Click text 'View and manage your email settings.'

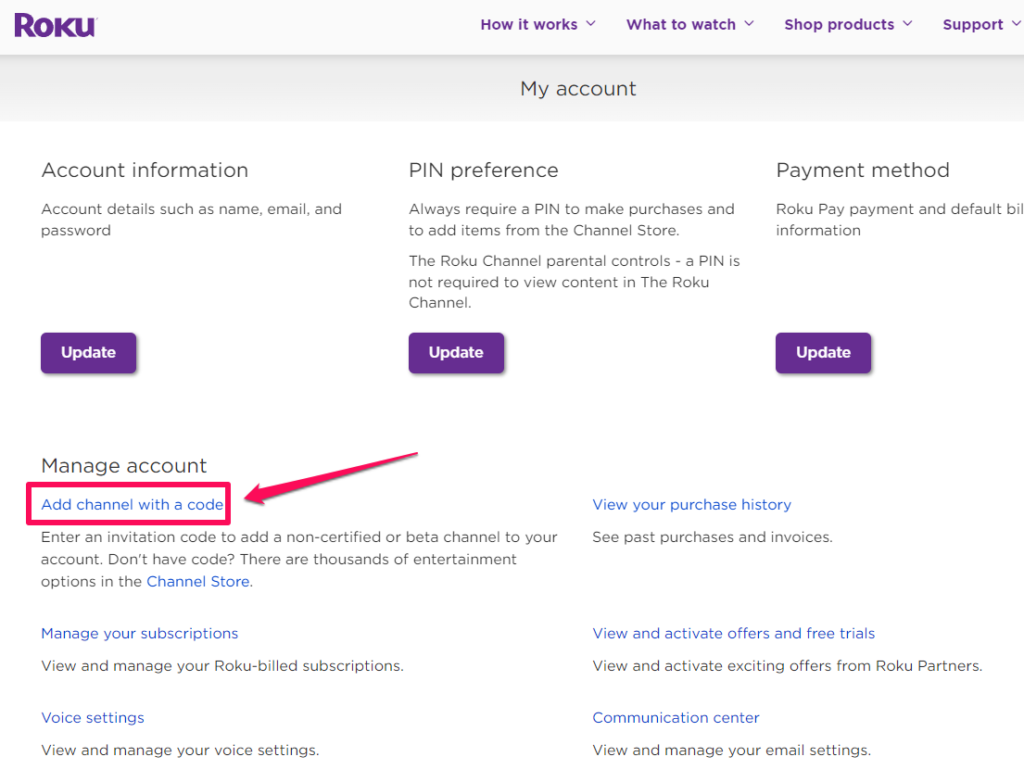(x=731, y=750)
